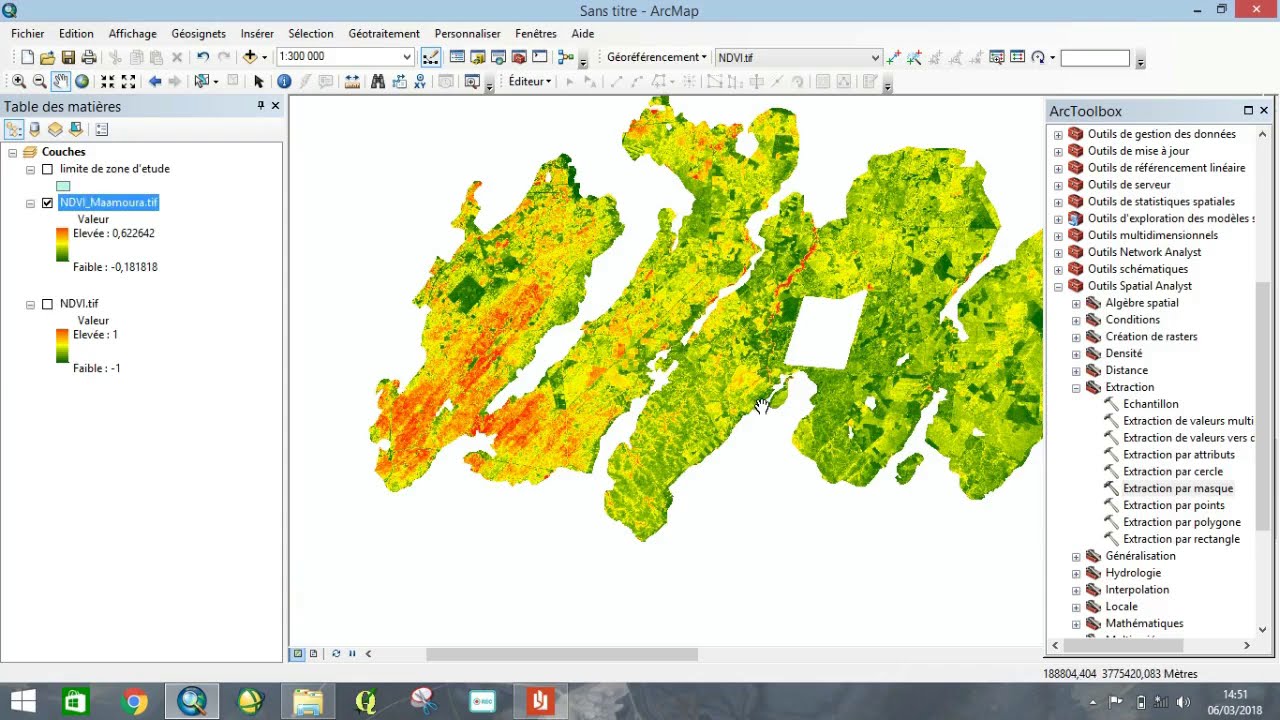The image size is (1280, 720).
Task: Enable the NDVI.tif layer checkbox
Action: 47,304
